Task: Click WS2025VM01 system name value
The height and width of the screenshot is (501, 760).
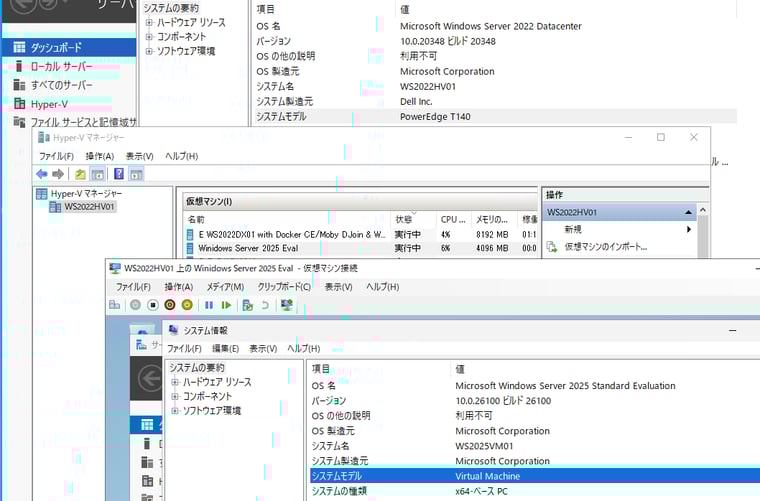Action: [x=484, y=446]
